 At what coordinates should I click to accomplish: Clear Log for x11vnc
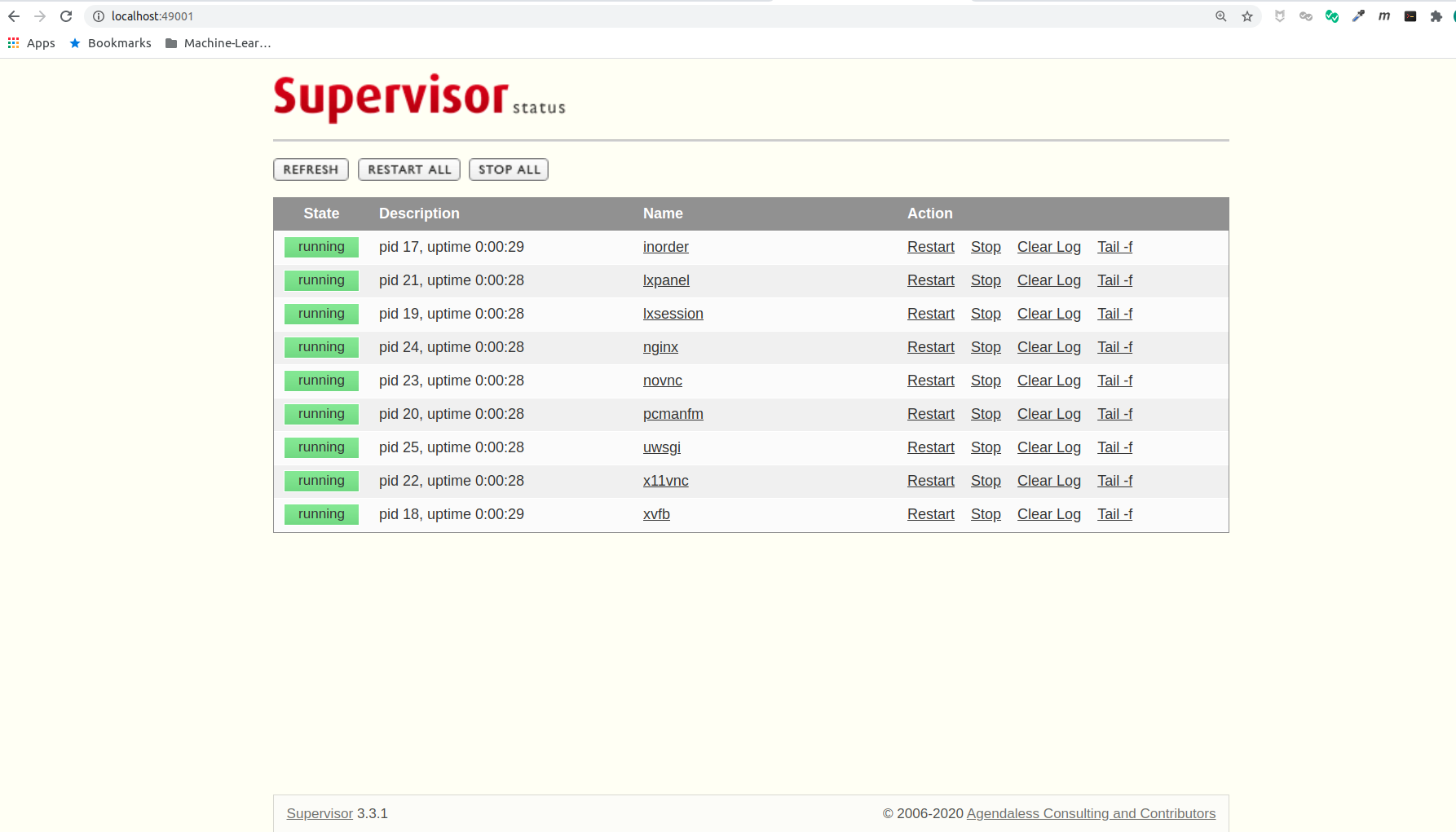pyautogui.click(x=1049, y=481)
